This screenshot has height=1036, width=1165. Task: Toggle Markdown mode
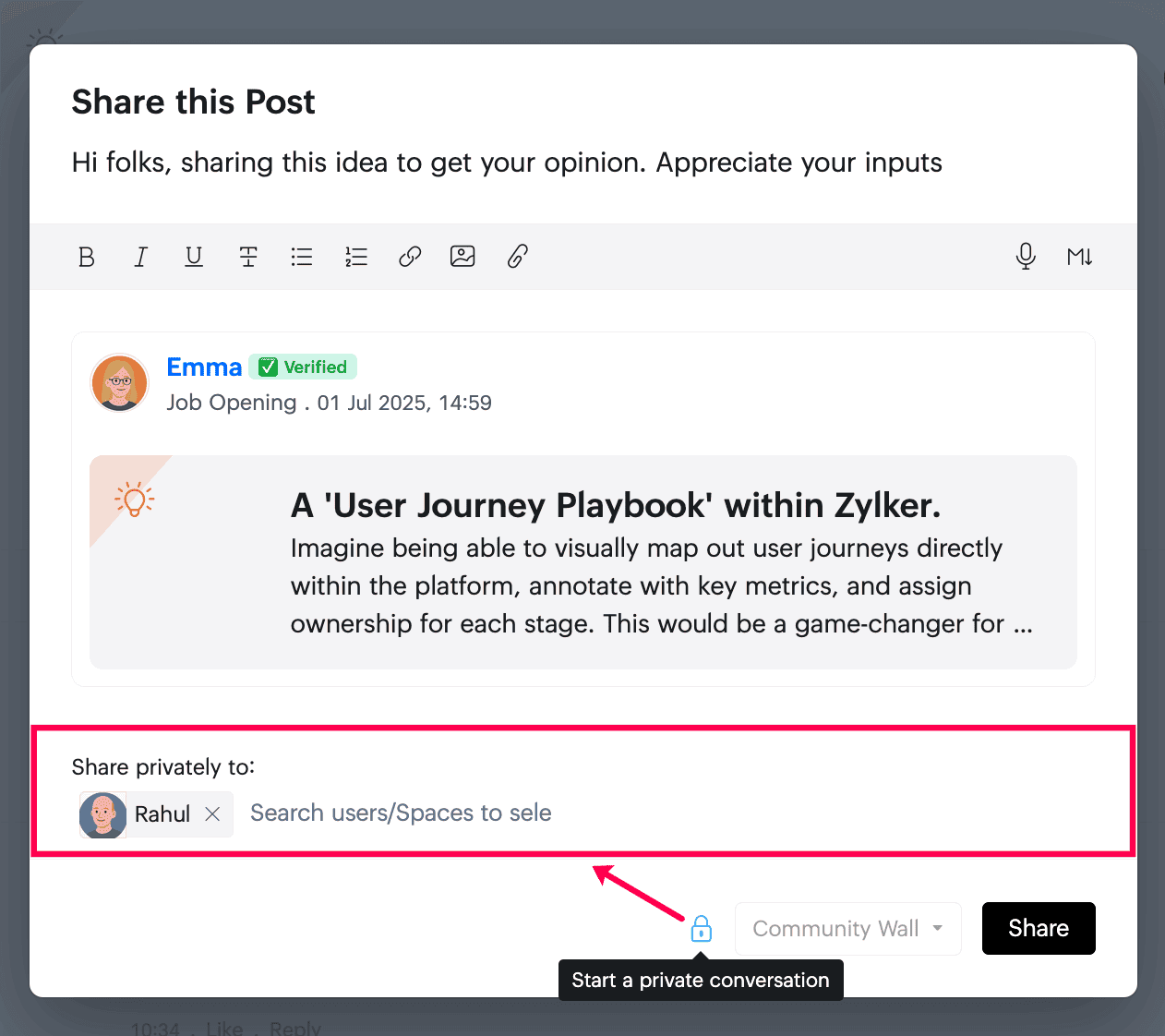pyautogui.click(x=1080, y=257)
